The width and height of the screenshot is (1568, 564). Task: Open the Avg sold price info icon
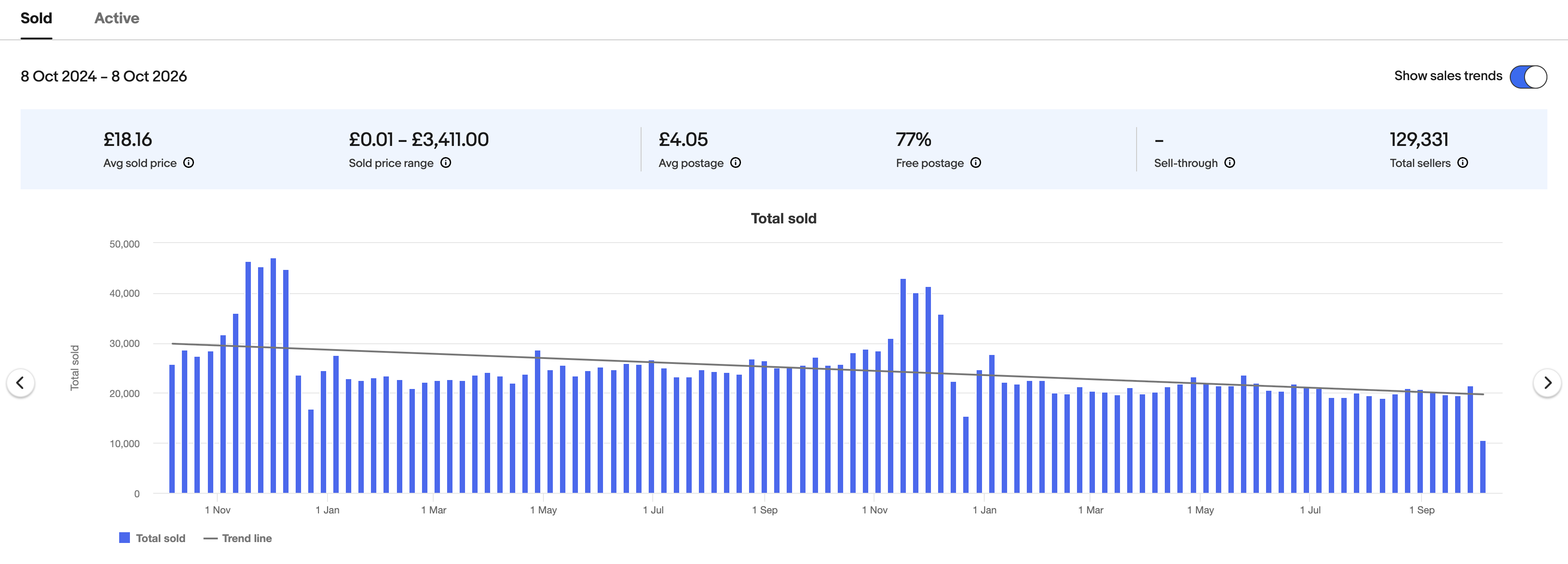(189, 162)
